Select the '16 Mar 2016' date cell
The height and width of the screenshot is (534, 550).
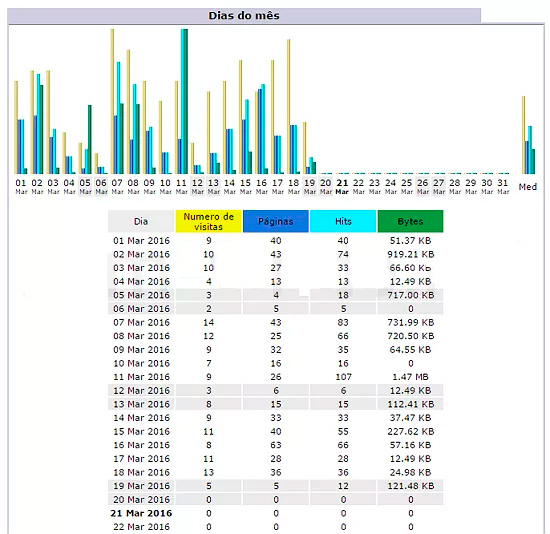(x=141, y=445)
